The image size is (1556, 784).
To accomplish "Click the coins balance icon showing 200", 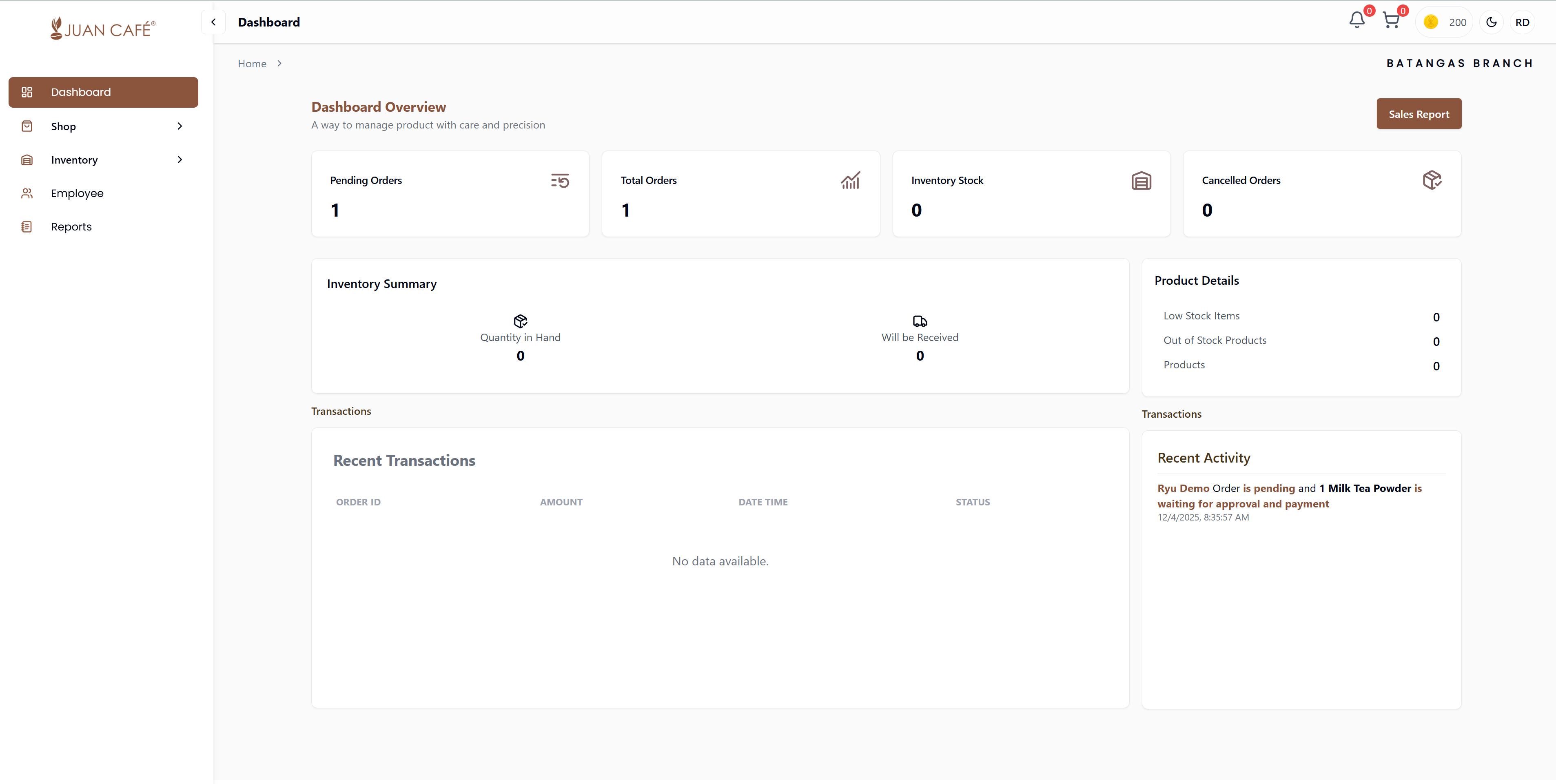I will point(1431,22).
